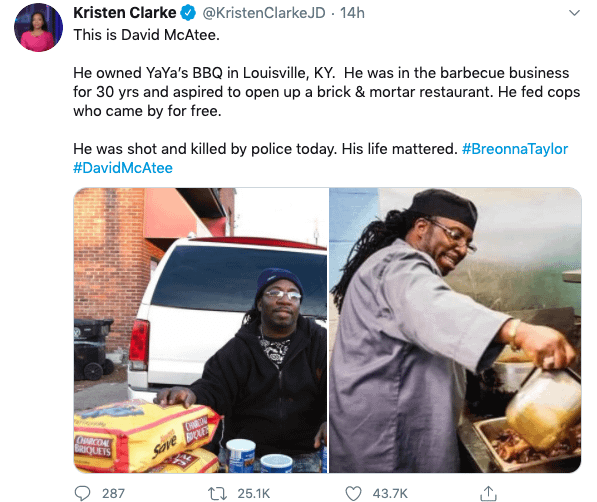This screenshot has height=502, width=597.
Task: Click the blue verified badge
Action: (188, 13)
